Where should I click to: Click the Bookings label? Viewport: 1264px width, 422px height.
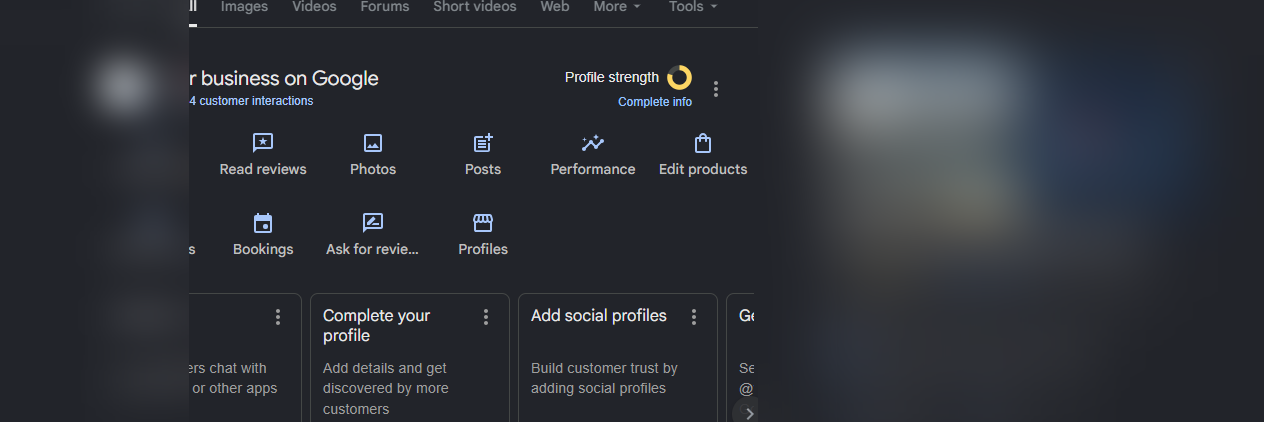pyautogui.click(x=263, y=249)
